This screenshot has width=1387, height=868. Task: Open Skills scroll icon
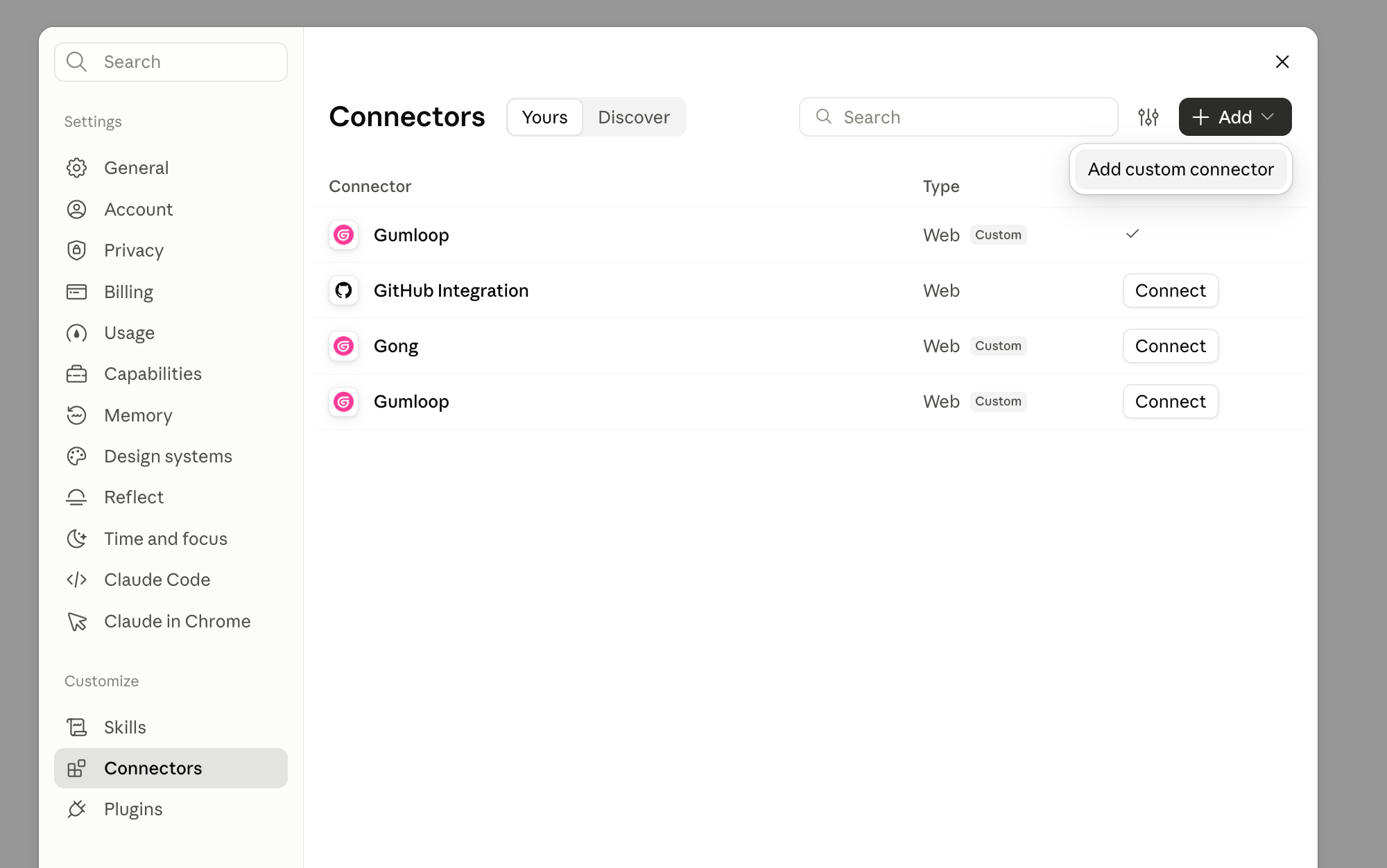[76, 727]
